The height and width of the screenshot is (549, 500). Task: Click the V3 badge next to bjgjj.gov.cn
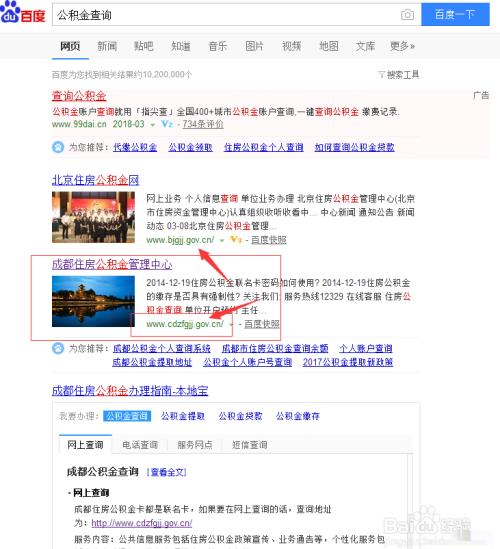(x=236, y=240)
